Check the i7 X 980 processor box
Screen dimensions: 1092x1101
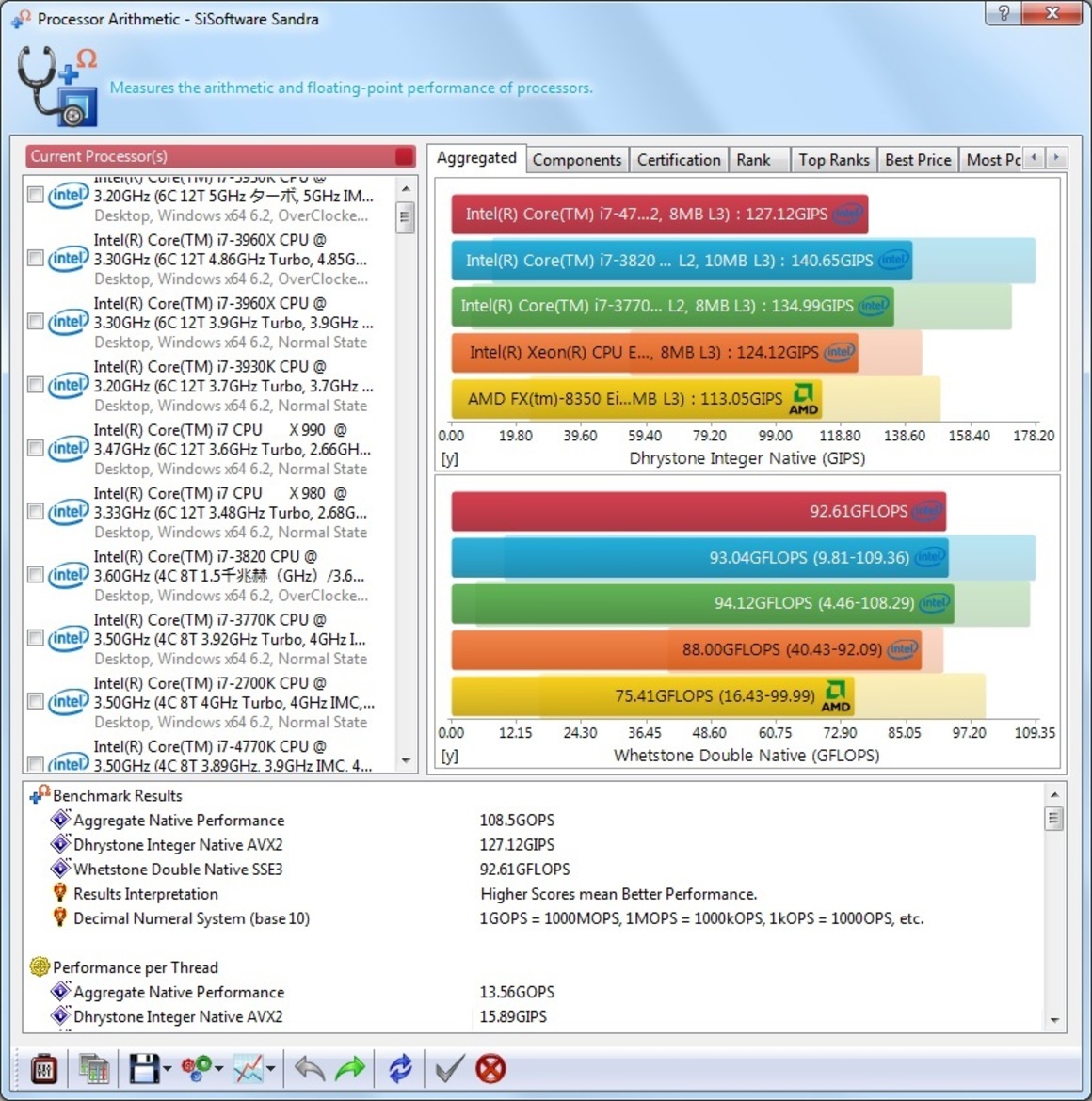(x=35, y=511)
